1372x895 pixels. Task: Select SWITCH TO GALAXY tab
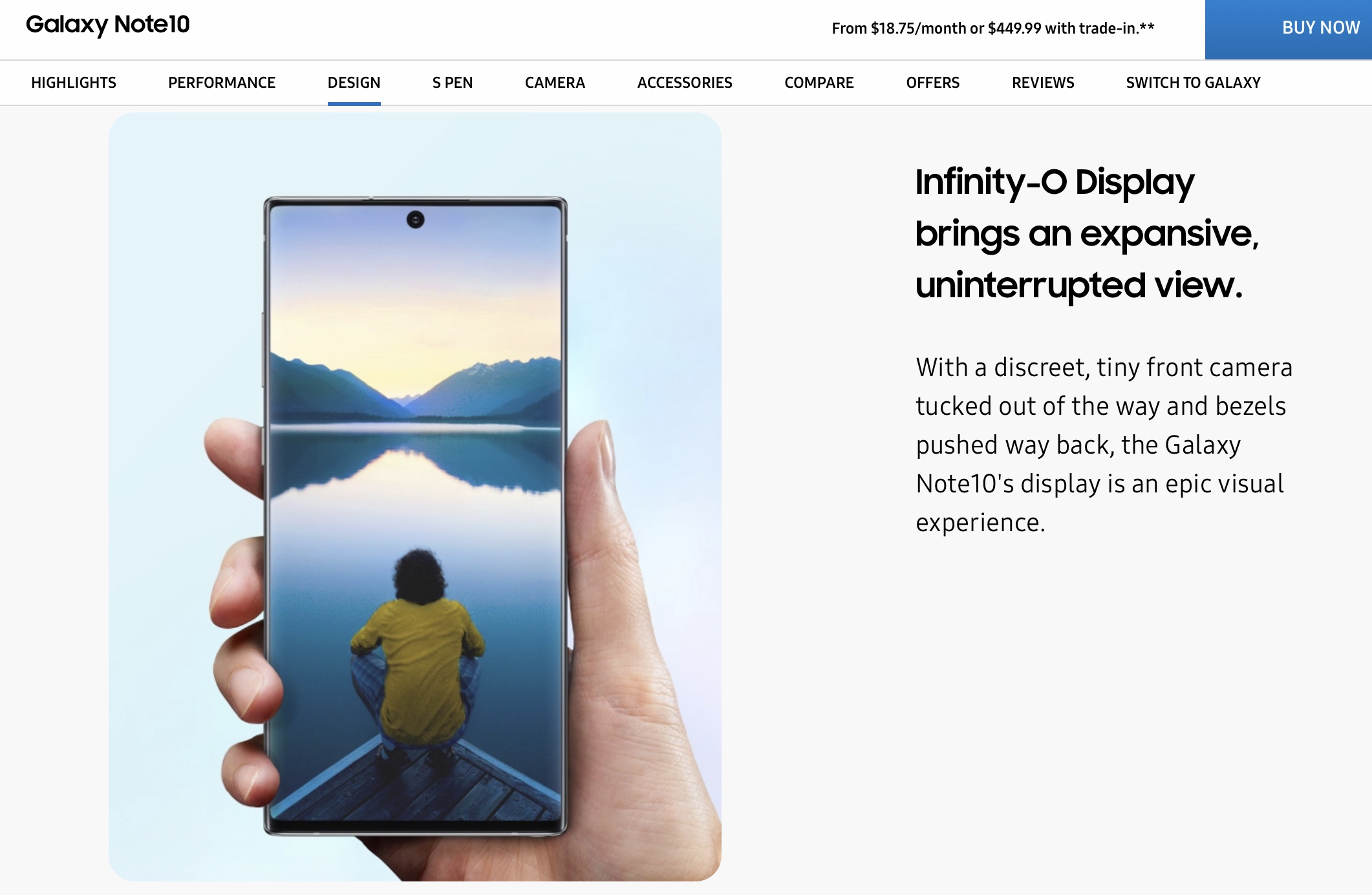click(x=1194, y=83)
